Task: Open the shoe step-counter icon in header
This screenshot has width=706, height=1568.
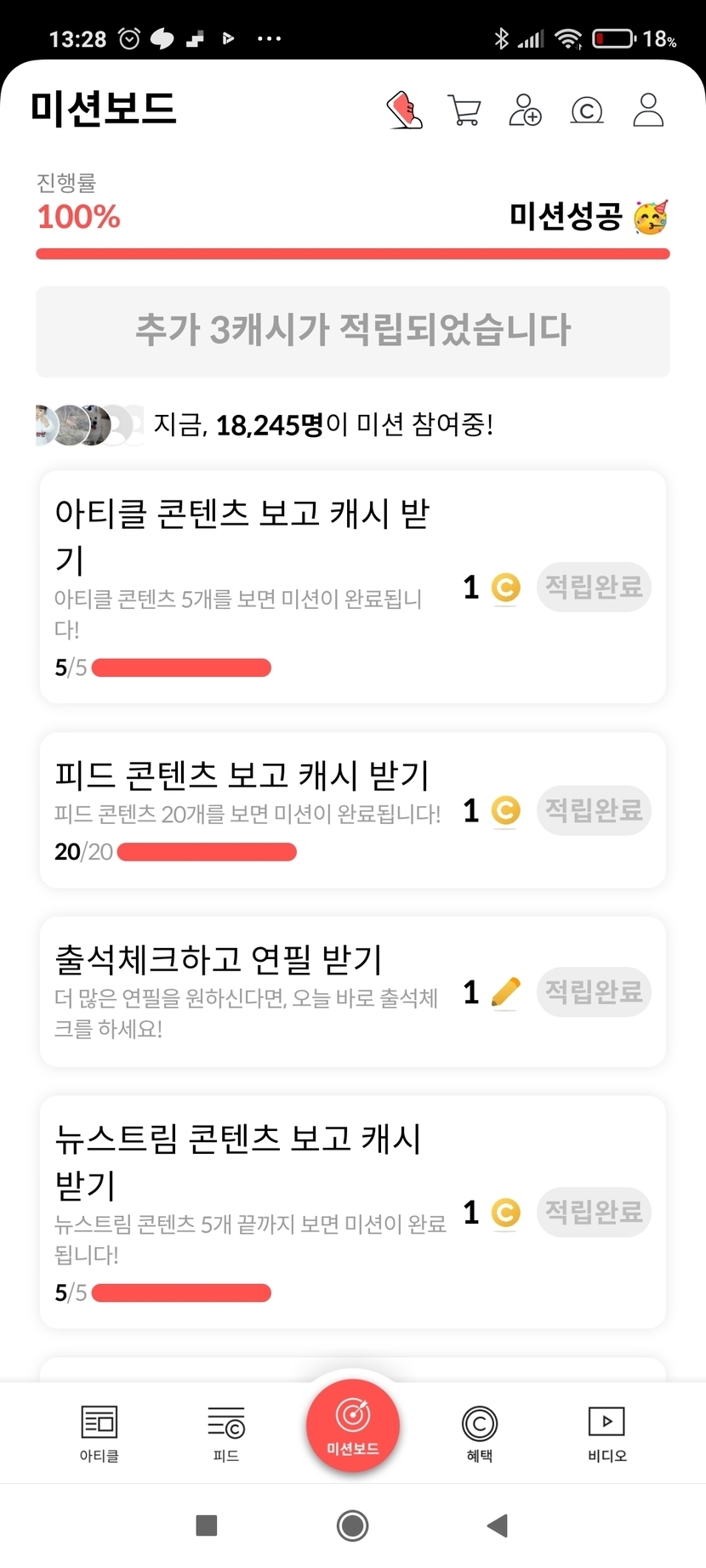Action: 405,111
